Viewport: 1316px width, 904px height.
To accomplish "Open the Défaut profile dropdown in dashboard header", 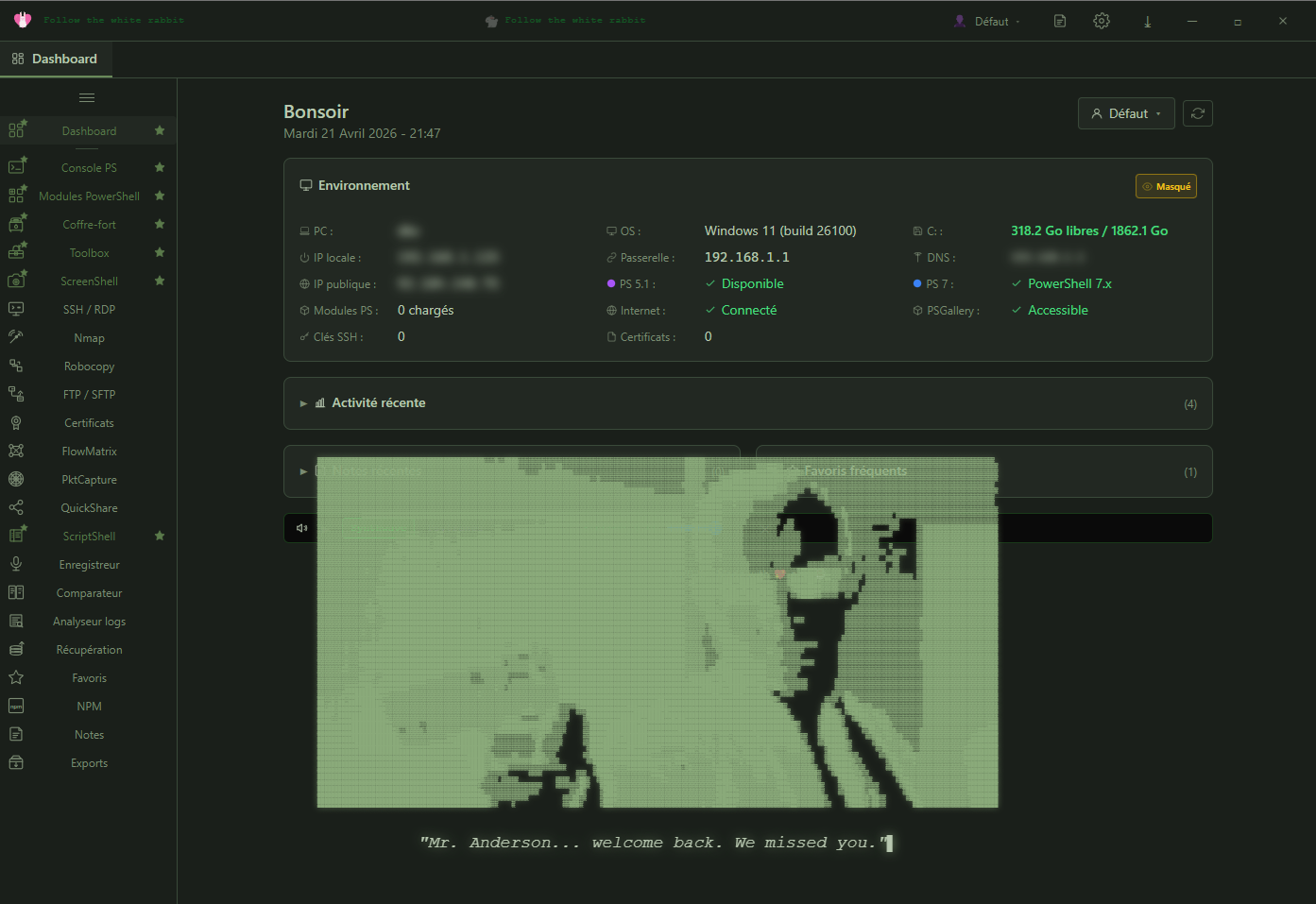I will pos(1125,113).
